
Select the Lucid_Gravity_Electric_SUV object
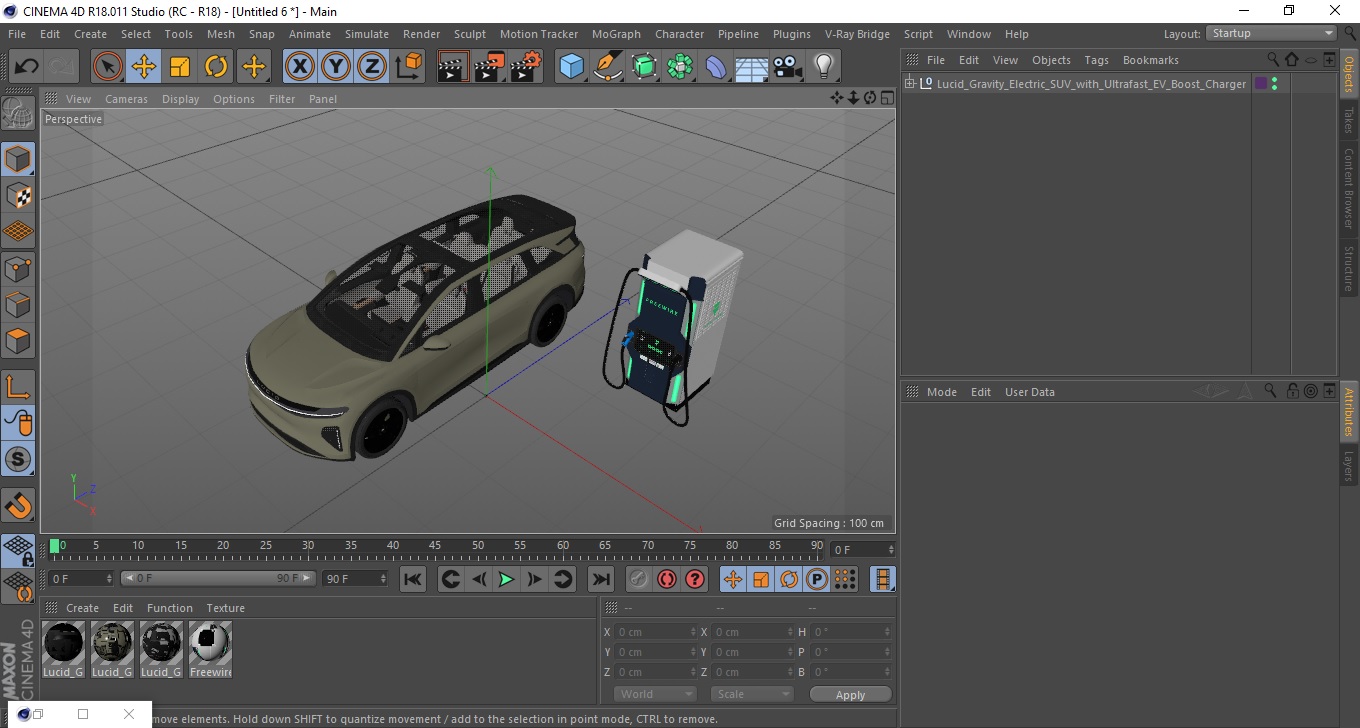click(1091, 84)
